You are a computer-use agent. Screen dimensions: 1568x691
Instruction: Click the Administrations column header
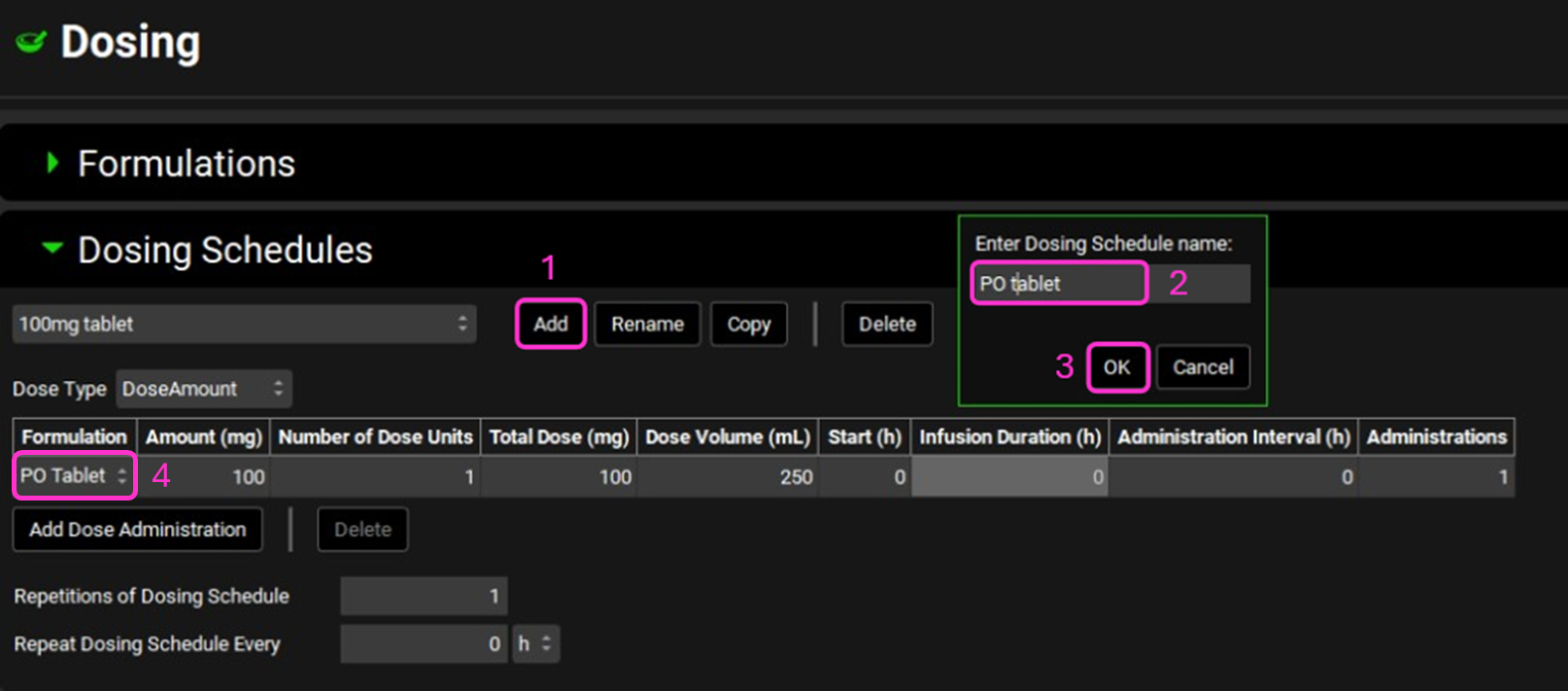point(1436,437)
